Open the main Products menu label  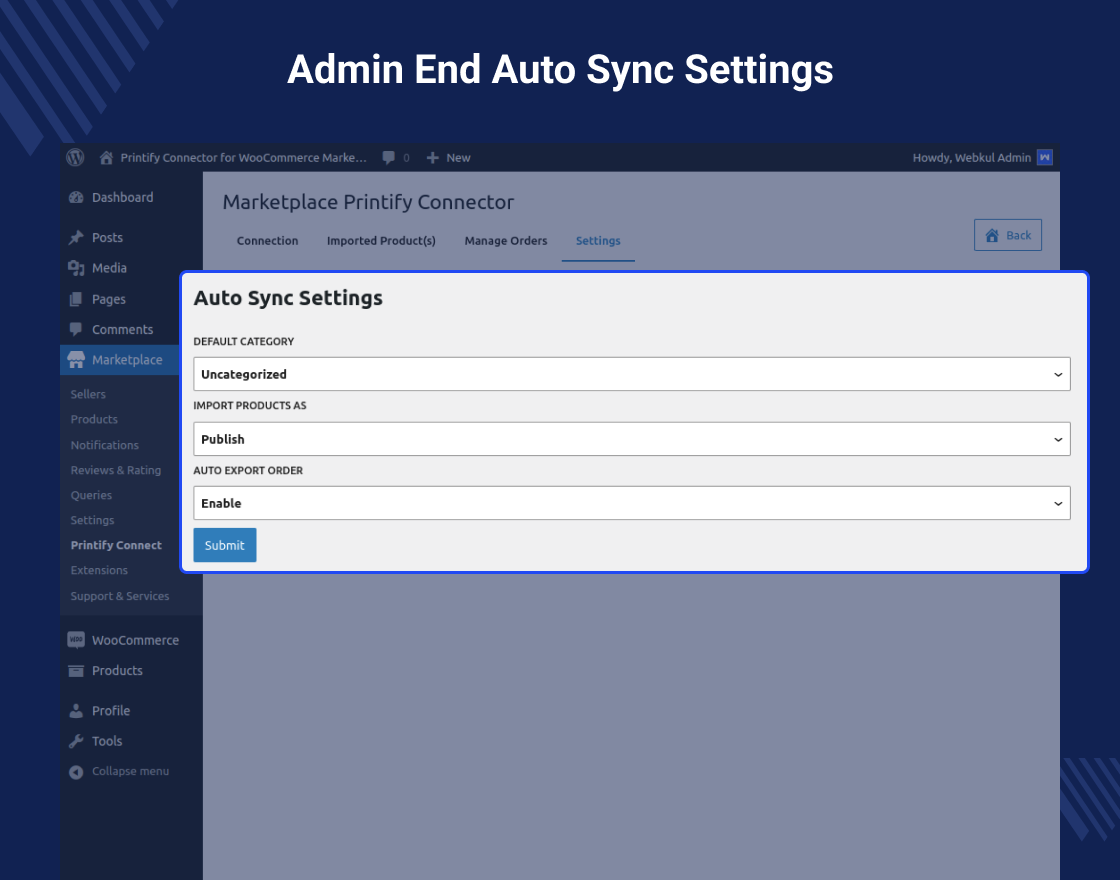point(117,671)
